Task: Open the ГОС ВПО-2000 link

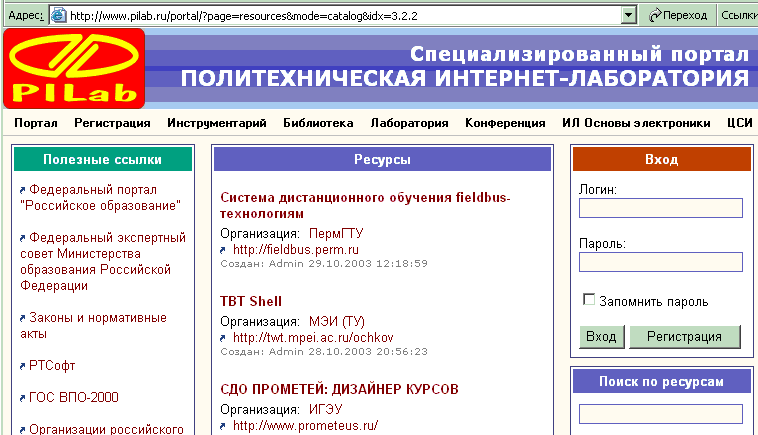Action: coord(73,397)
